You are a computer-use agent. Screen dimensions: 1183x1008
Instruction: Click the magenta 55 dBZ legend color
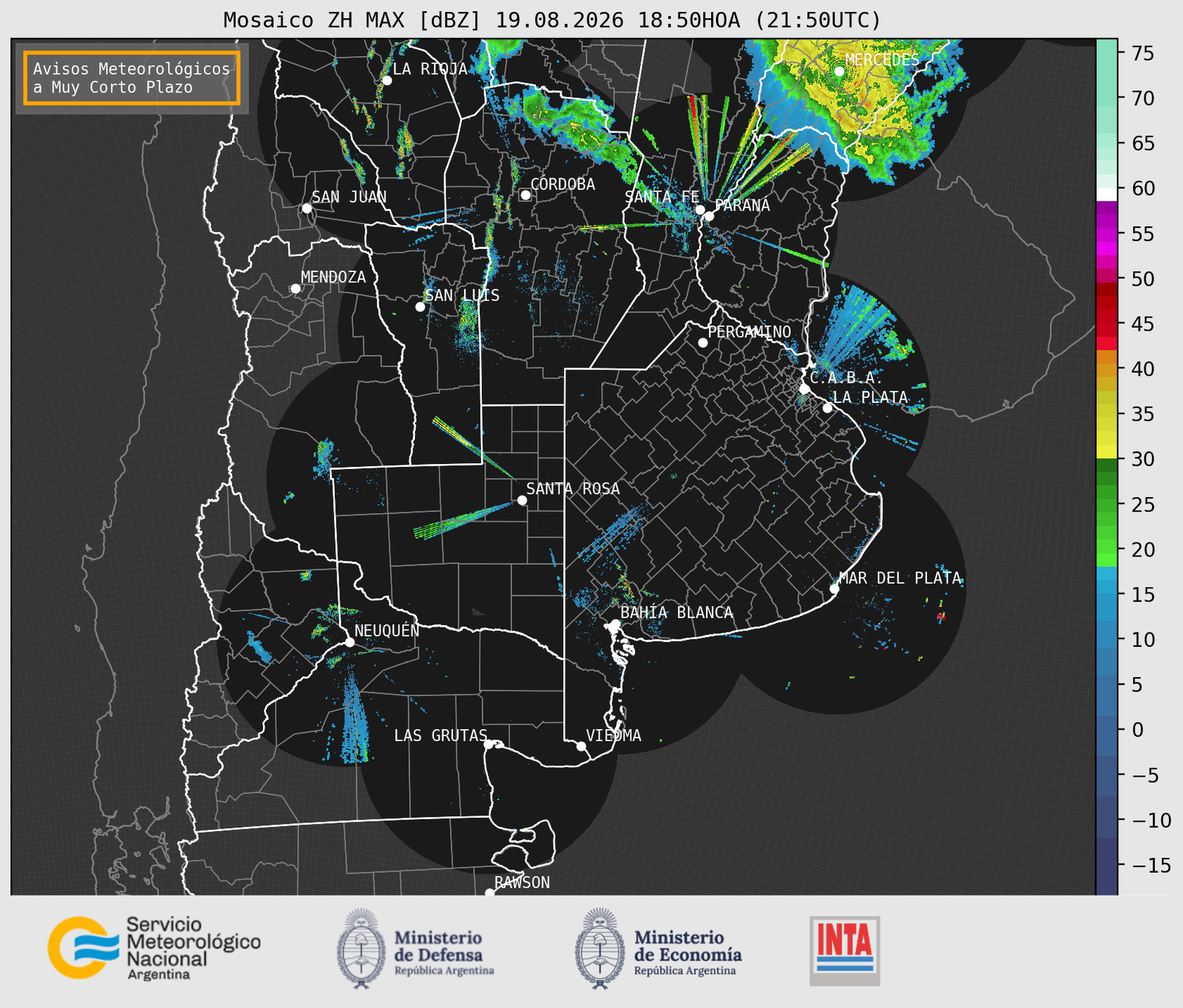click(1107, 238)
